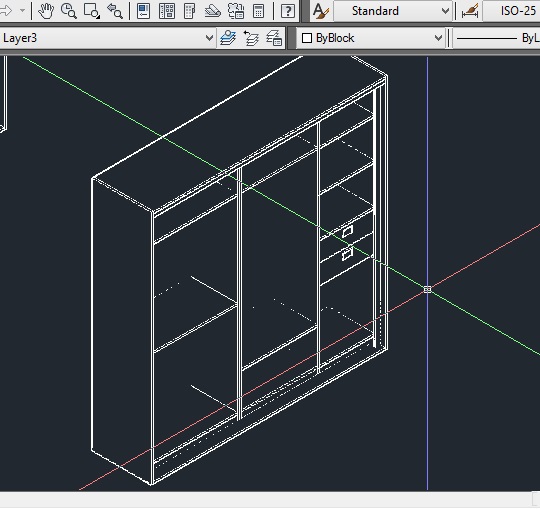Expand the ByBlock color dropdown
Screen dimensions: 540x509
(x=371, y=38)
